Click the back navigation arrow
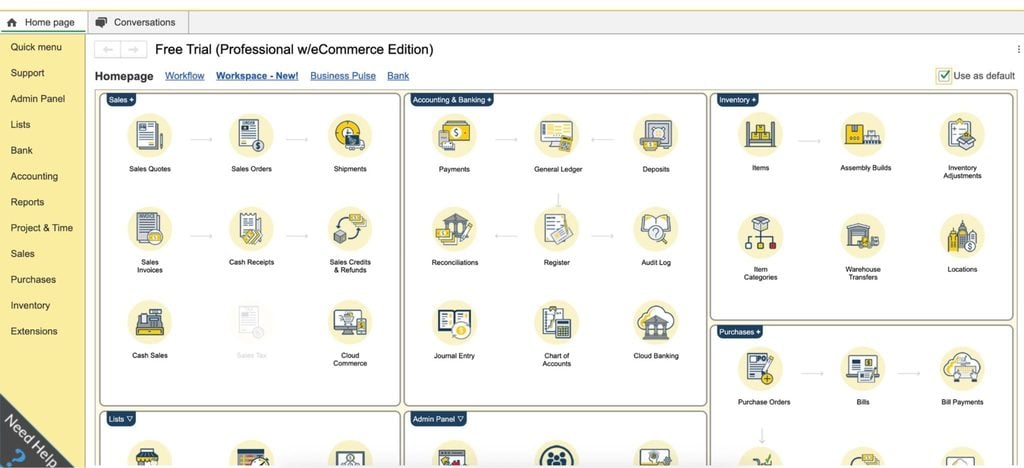The image size is (1024, 468). click(108, 50)
